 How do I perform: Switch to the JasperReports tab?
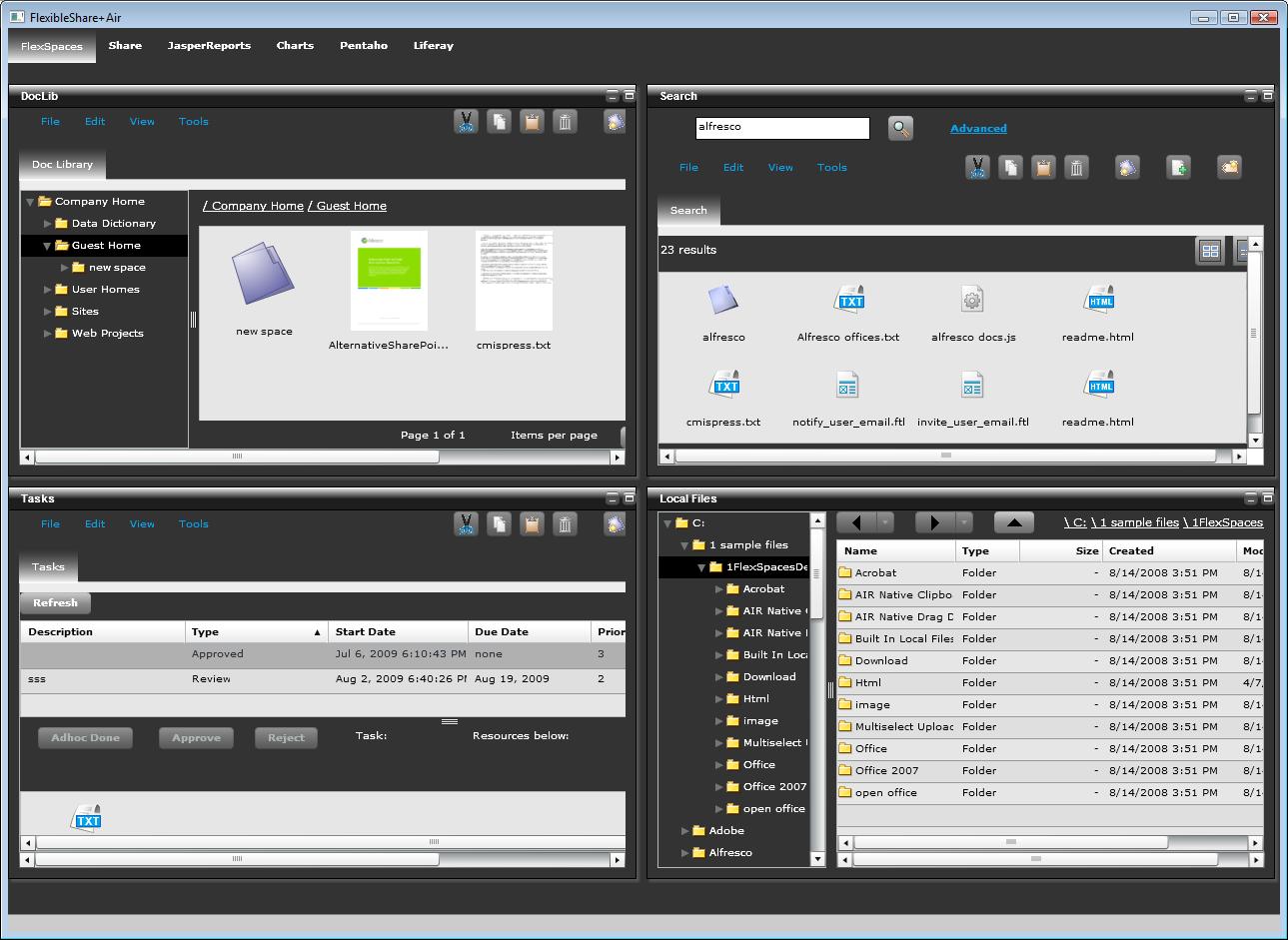(x=209, y=46)
